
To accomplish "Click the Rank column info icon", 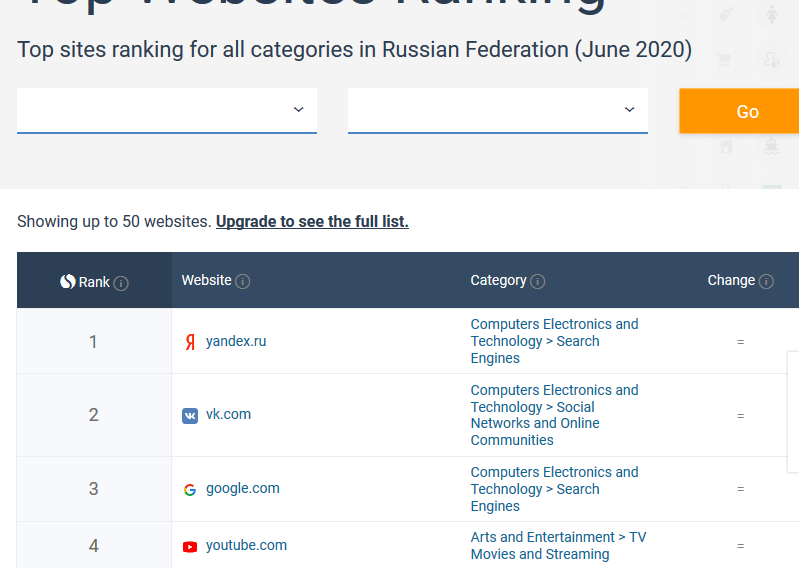I will [121, 283].
